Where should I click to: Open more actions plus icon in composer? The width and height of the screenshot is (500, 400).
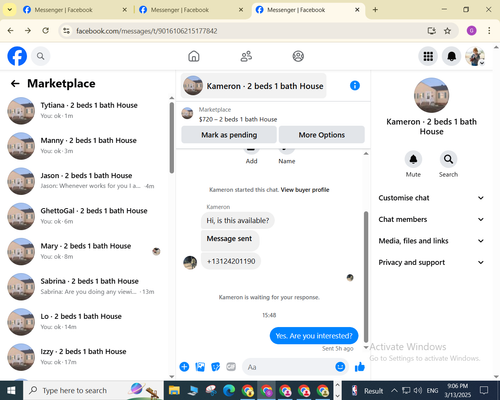pyautogui.click(x=184, y=367)
